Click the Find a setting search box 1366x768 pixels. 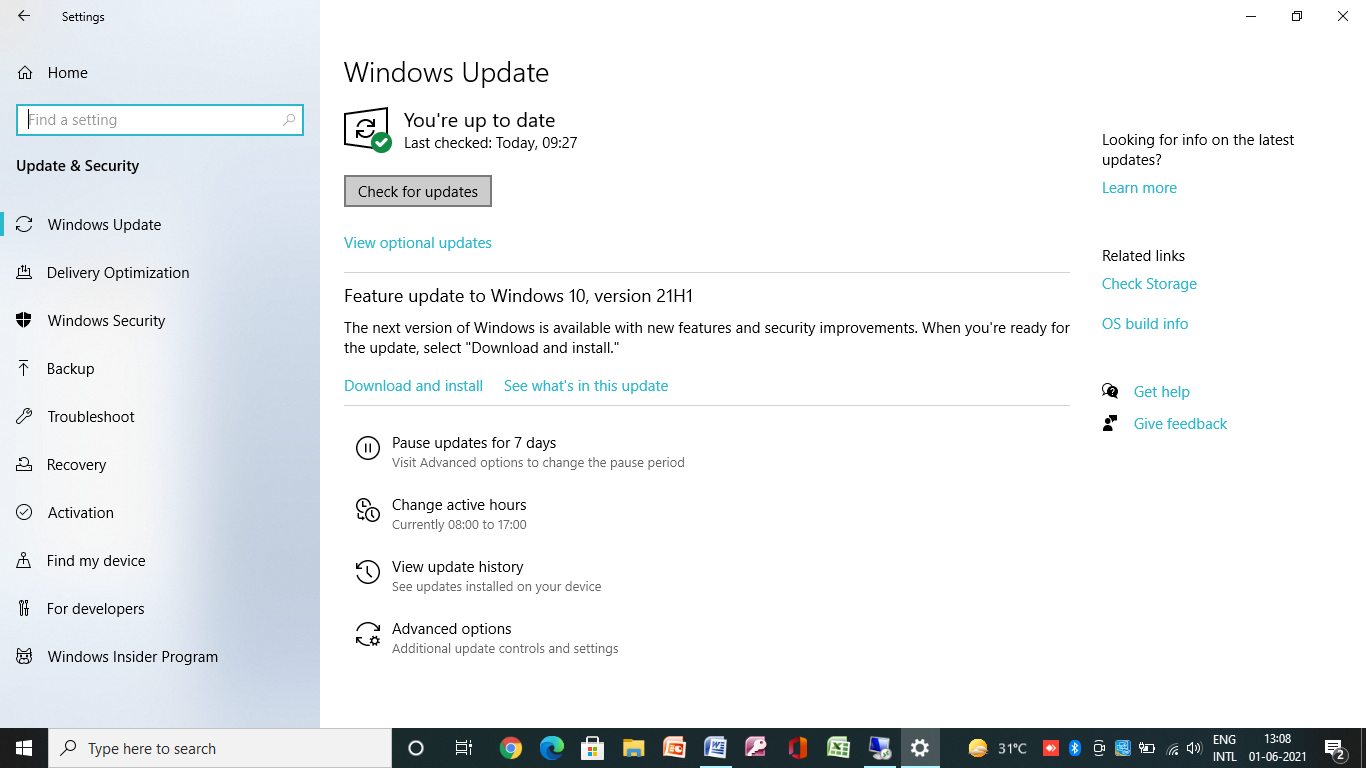click(160, 120)
